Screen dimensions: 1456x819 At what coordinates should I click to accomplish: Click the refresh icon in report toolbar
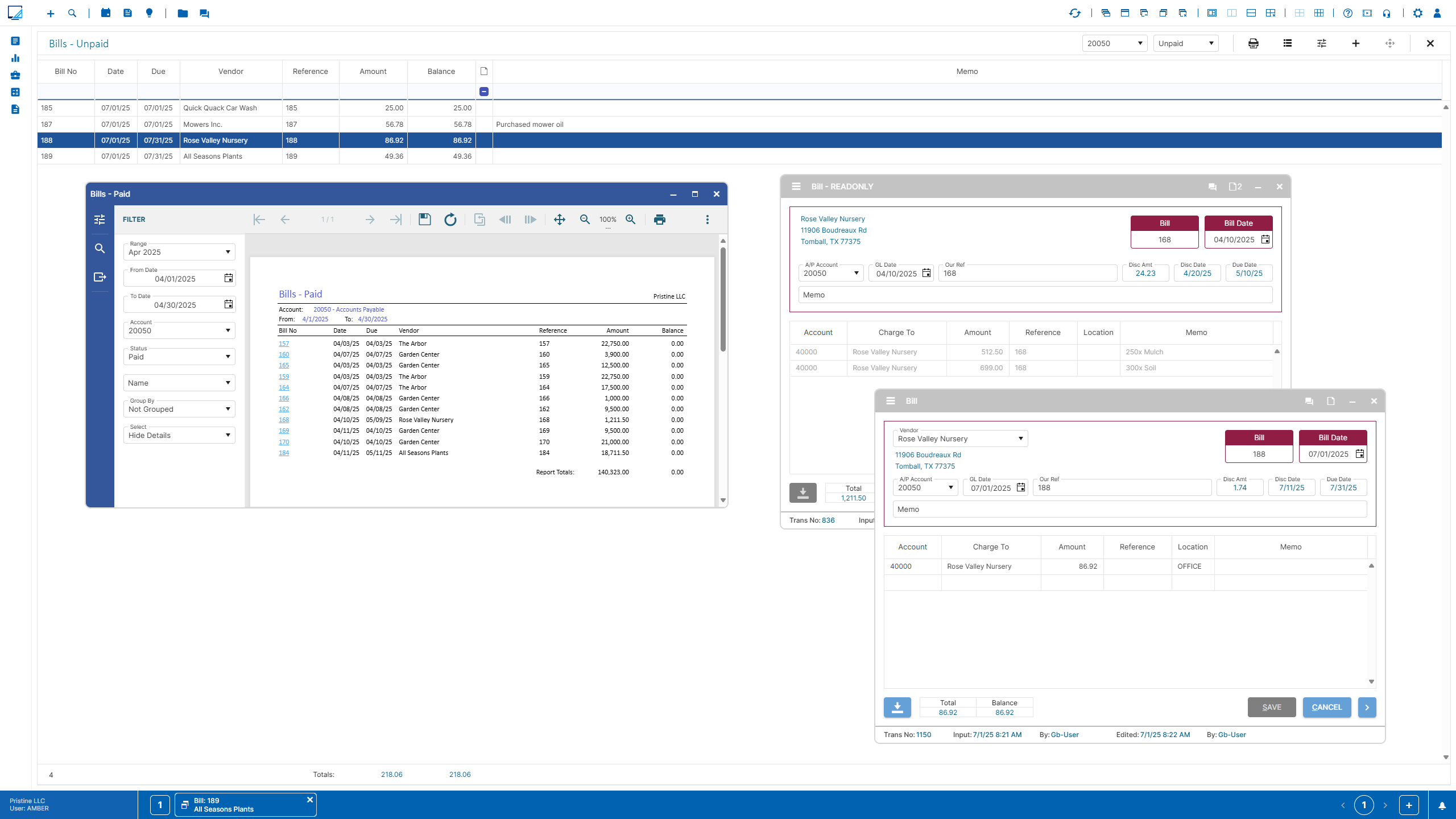point(450,220)
